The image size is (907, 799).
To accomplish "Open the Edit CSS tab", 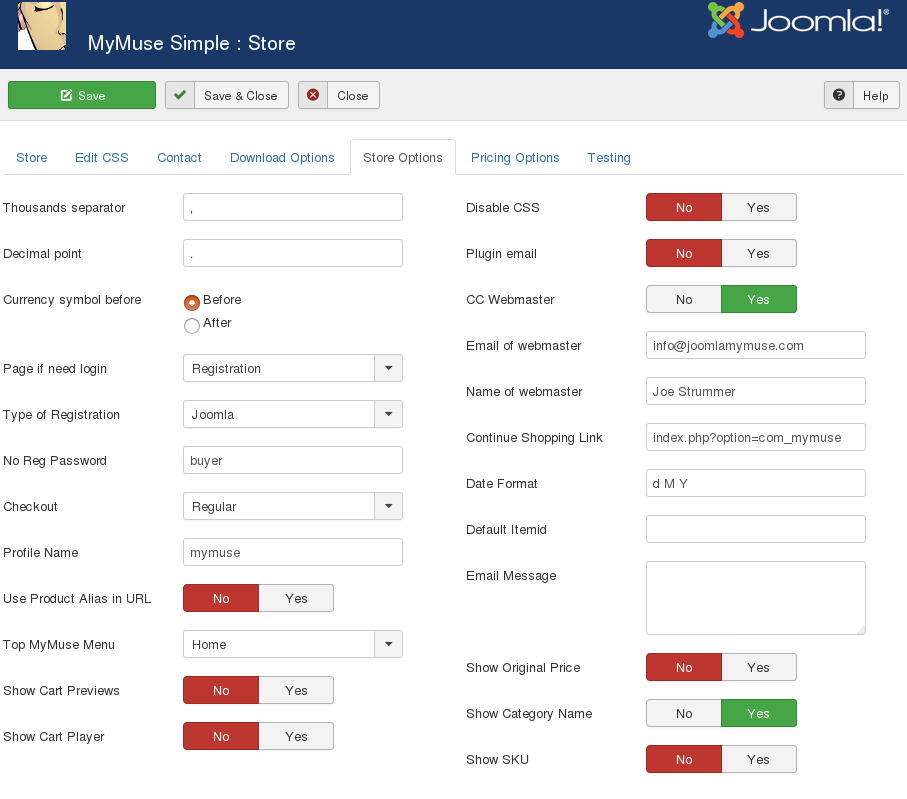I will coord(101,158).
